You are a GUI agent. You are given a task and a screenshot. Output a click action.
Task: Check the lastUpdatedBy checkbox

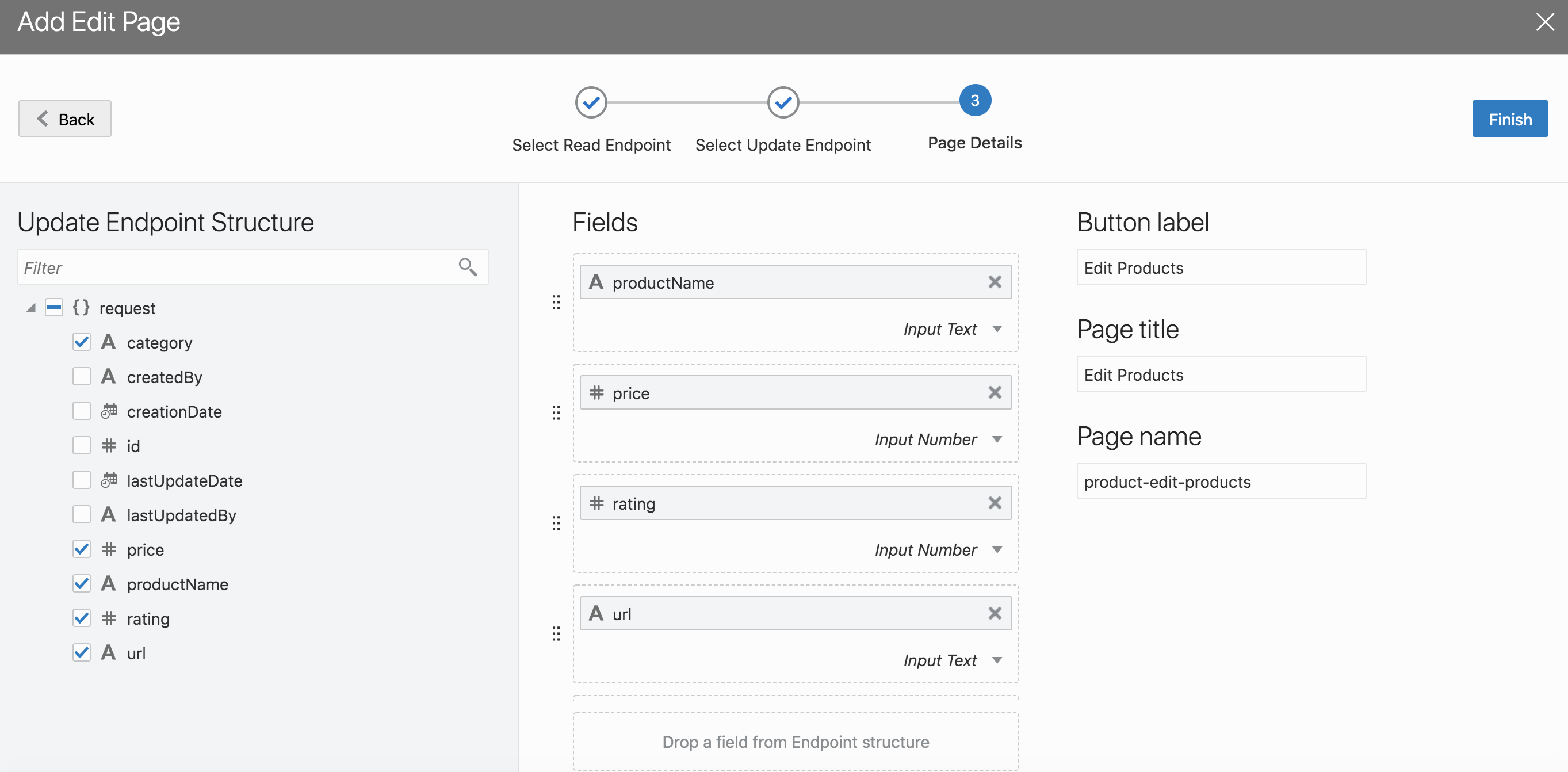[82, 514]
